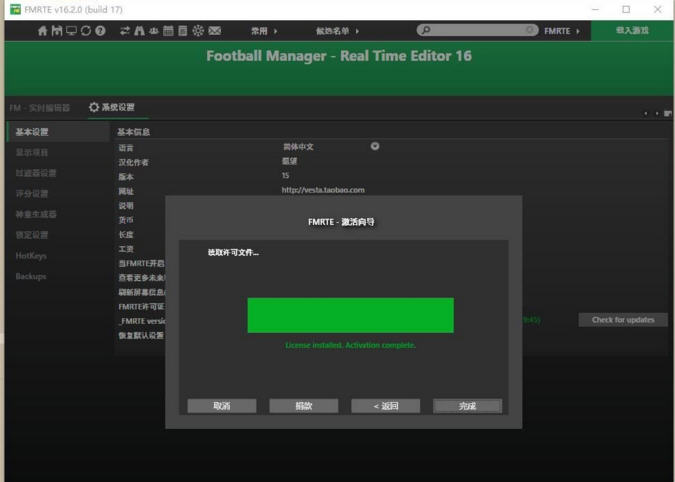Maximize the FMRTE window
The width and height of the screenshot is (675, 482).
[x=626, y=9]
